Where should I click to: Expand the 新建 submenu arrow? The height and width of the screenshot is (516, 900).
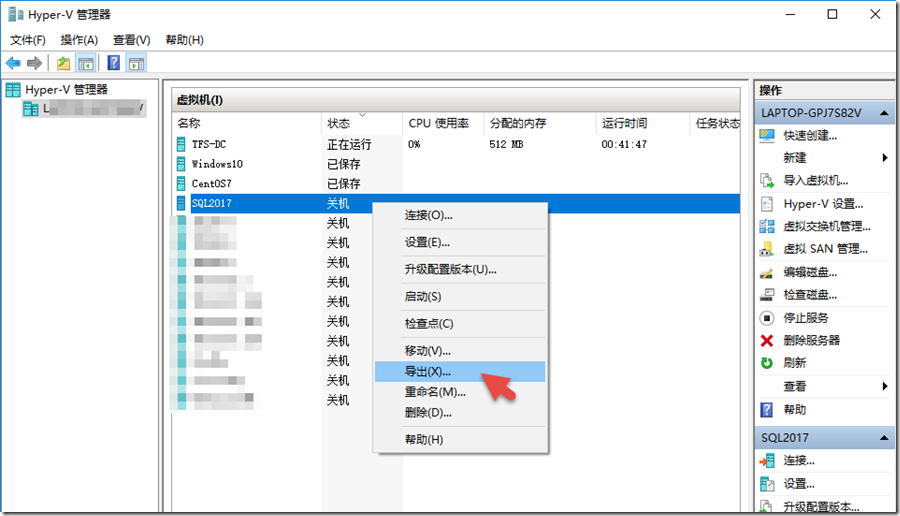(885, 158)
